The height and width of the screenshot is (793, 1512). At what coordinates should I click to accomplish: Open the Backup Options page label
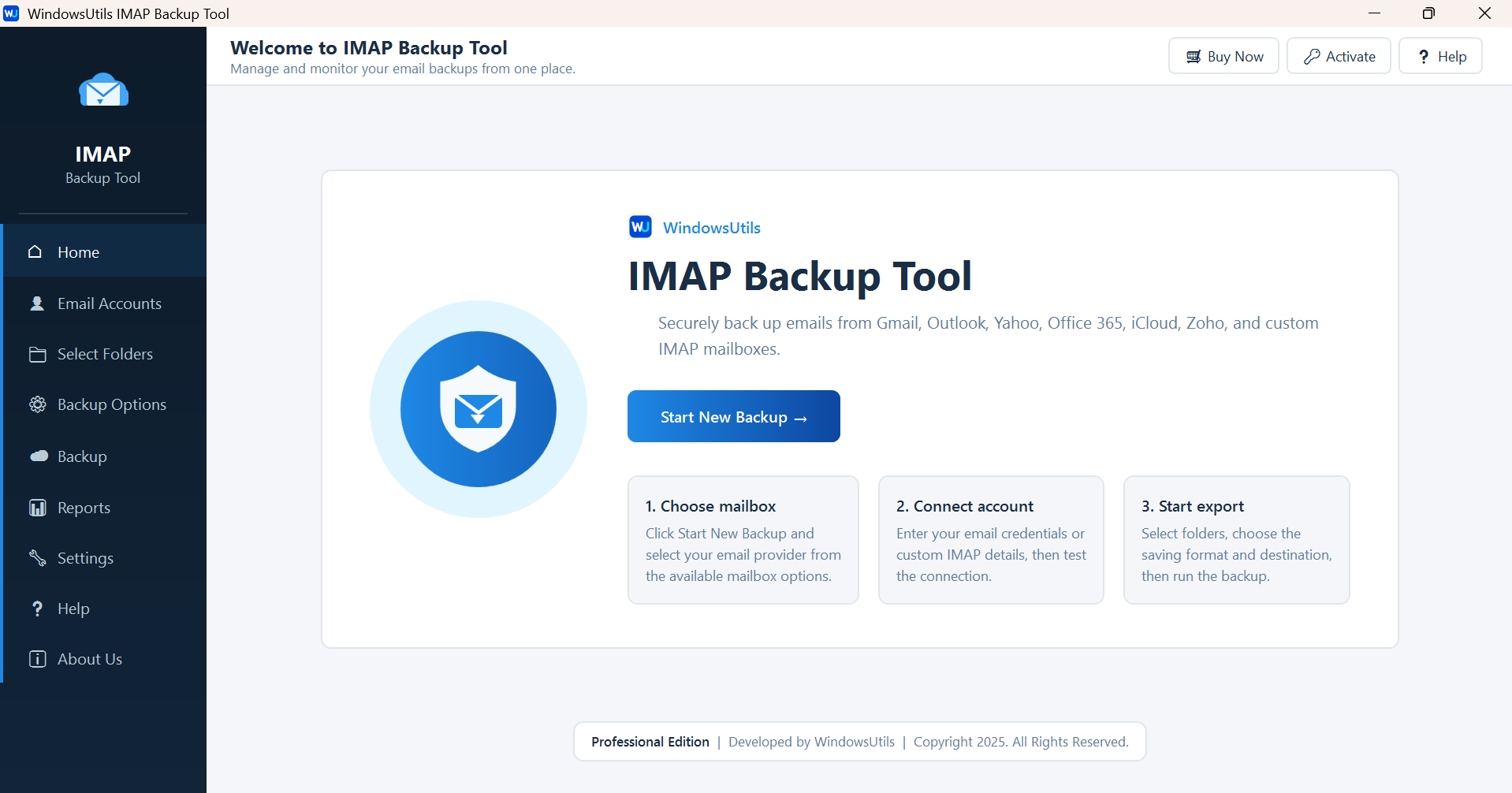point(112,404)
